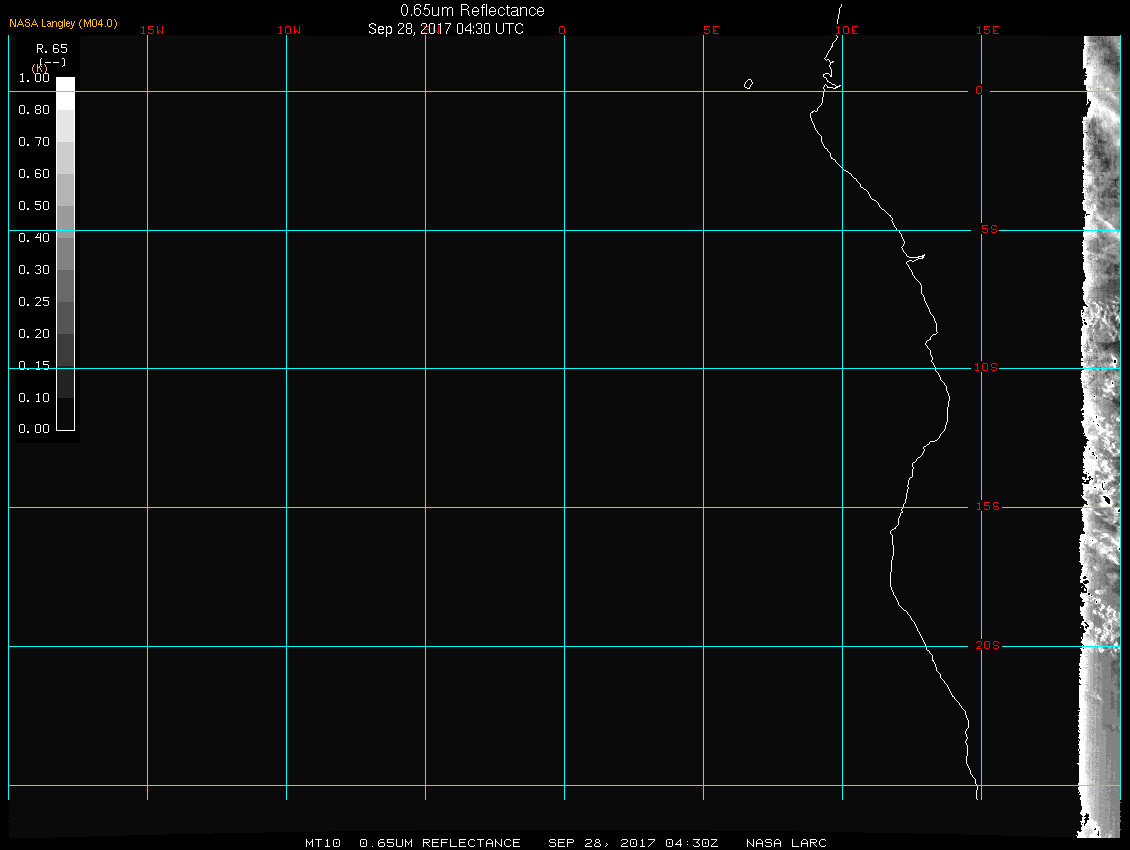Click the 0.60 colorbar value
This screenshot has width=1130, height=850.
(34, 174)
